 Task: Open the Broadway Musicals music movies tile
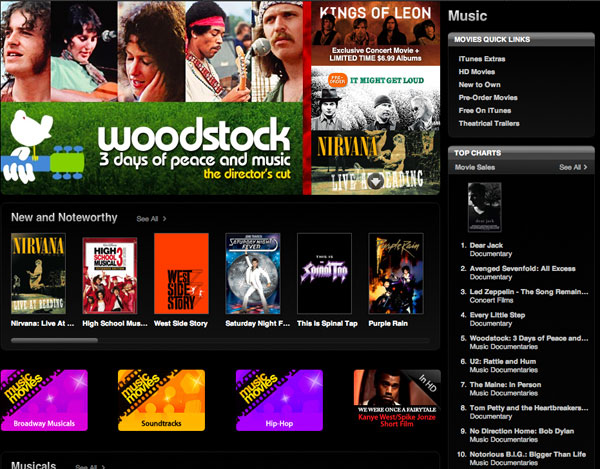[x=44, y=400]
